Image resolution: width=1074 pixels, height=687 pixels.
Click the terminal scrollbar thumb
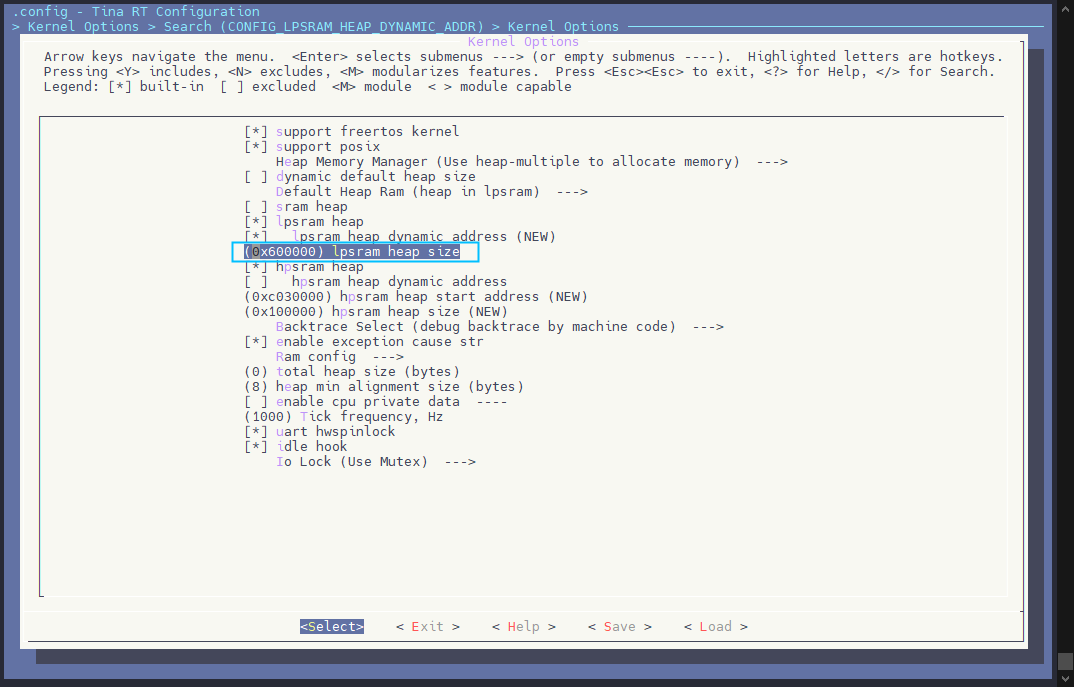[x=1065, y=662]
